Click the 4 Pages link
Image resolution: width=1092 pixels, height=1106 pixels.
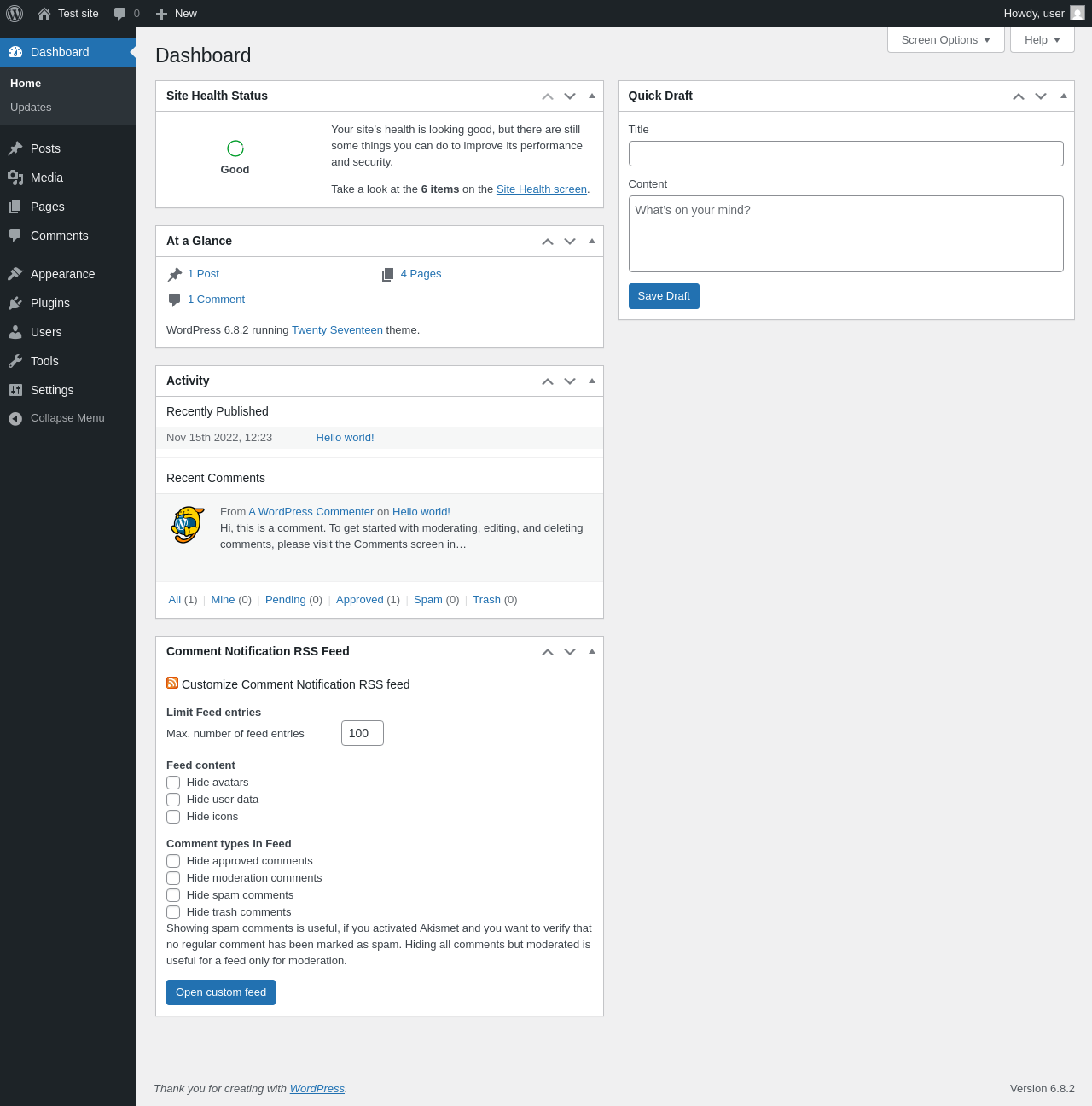[x=421, y=274]
